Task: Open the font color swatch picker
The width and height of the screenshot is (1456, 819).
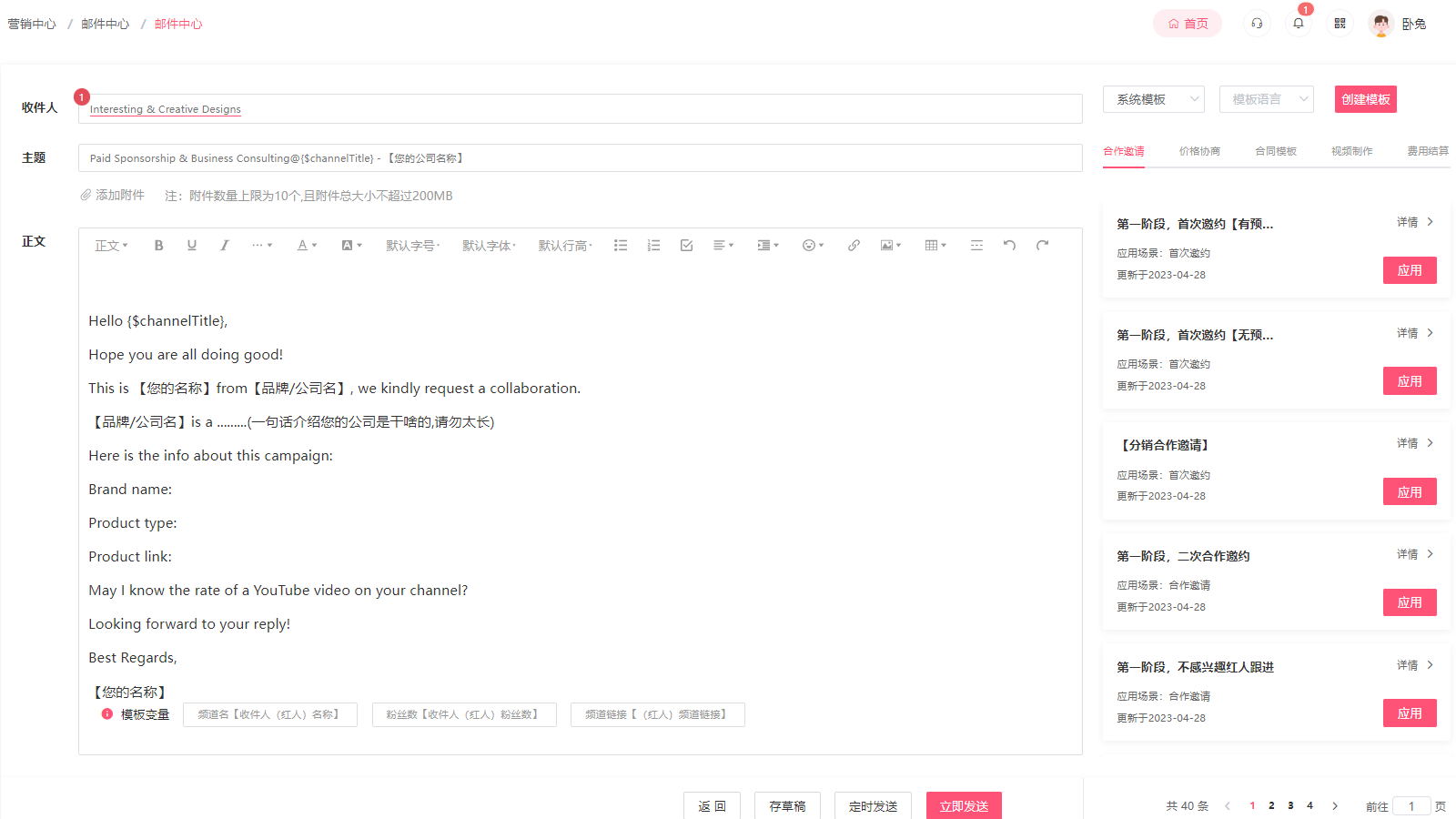Action: [x=306, y=245]
